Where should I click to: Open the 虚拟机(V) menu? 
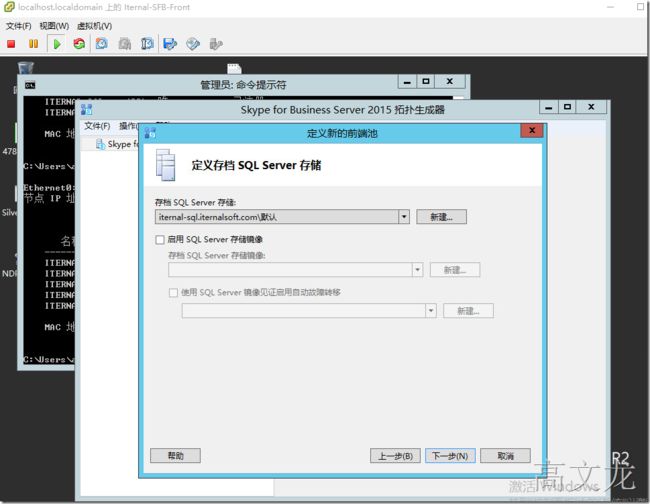(x=95, y=26)
